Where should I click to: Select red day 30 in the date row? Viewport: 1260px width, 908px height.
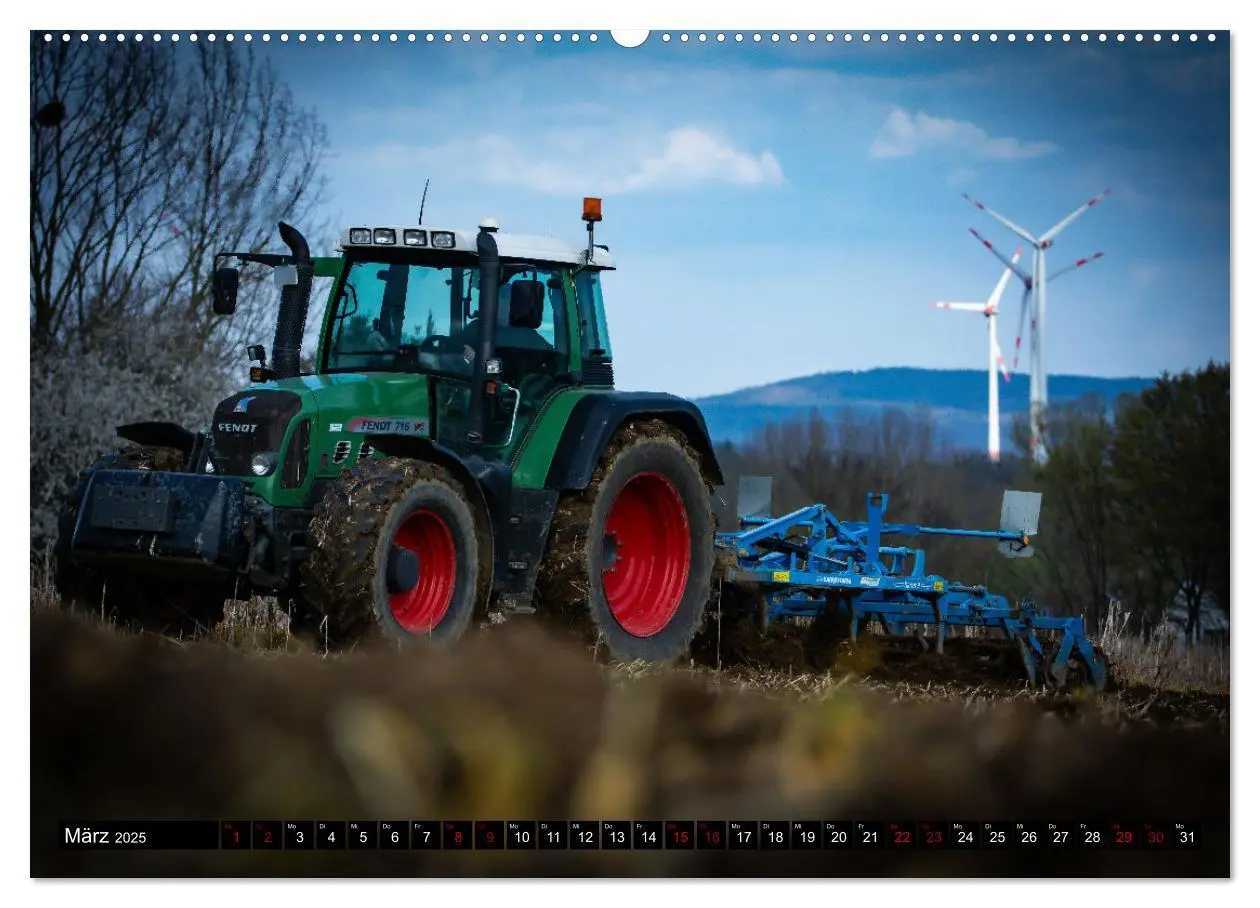(1154, 836)
